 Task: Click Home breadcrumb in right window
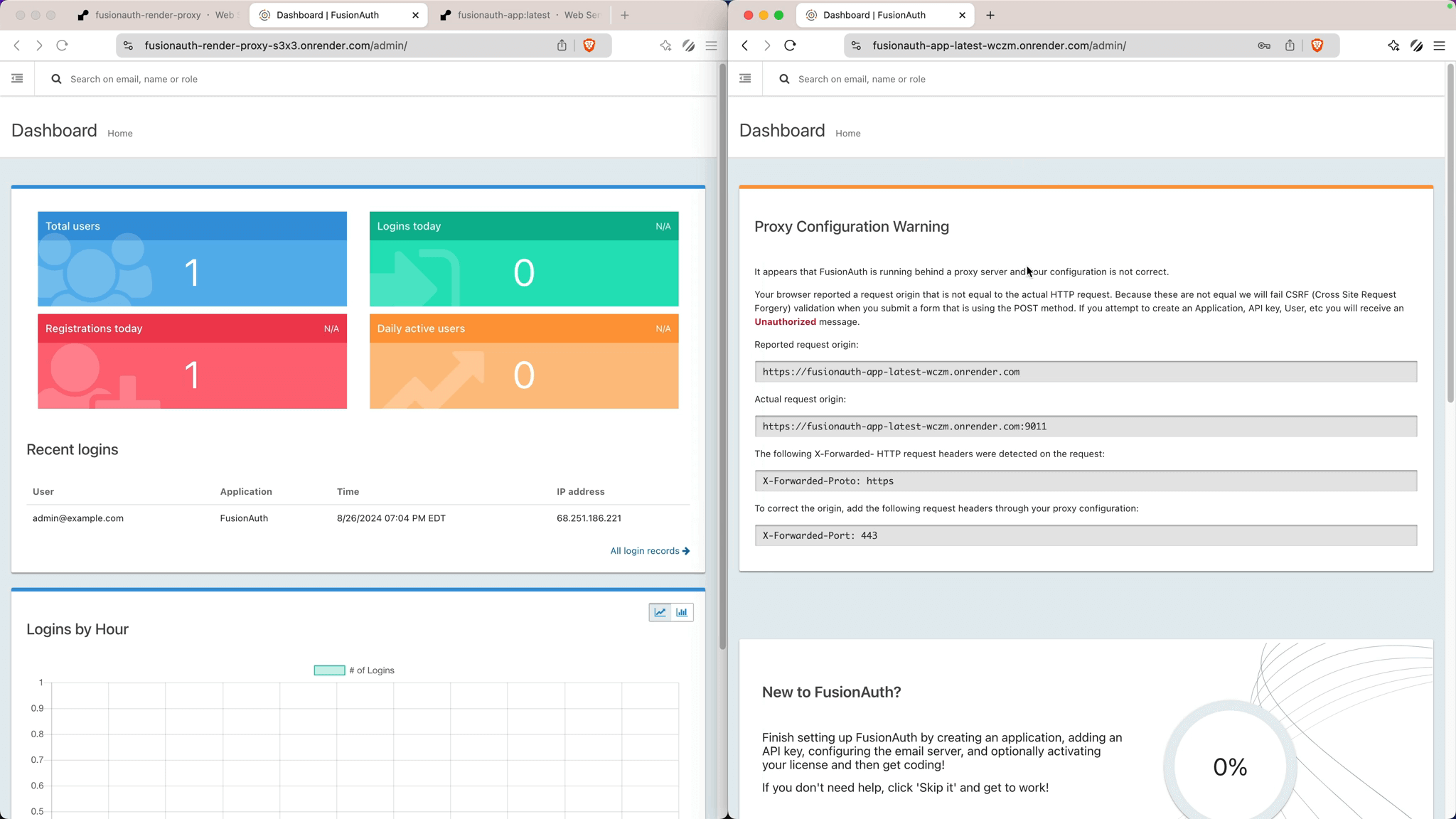pos(848,134)
